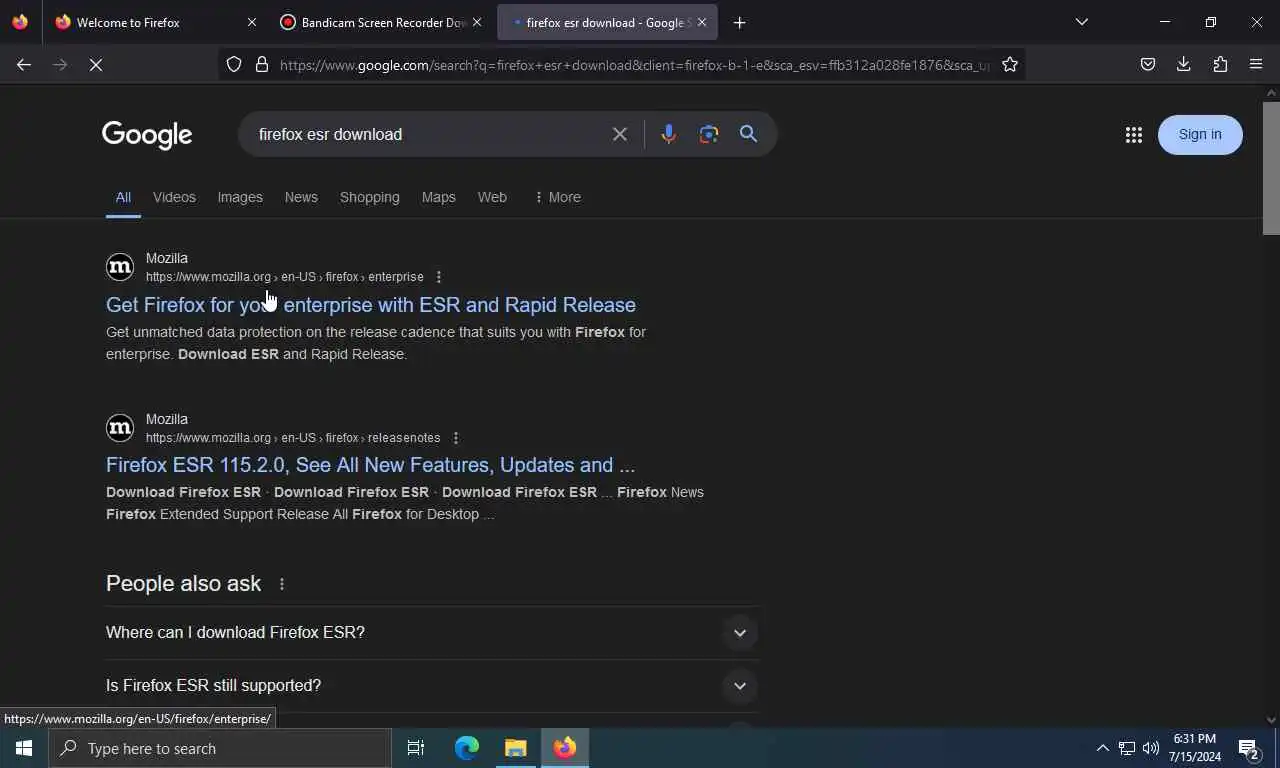Image resolution: width=1280 pixels, height=768 pixels.
Task: Click the page vertical scrollbar thumb
Action: 1271,168
